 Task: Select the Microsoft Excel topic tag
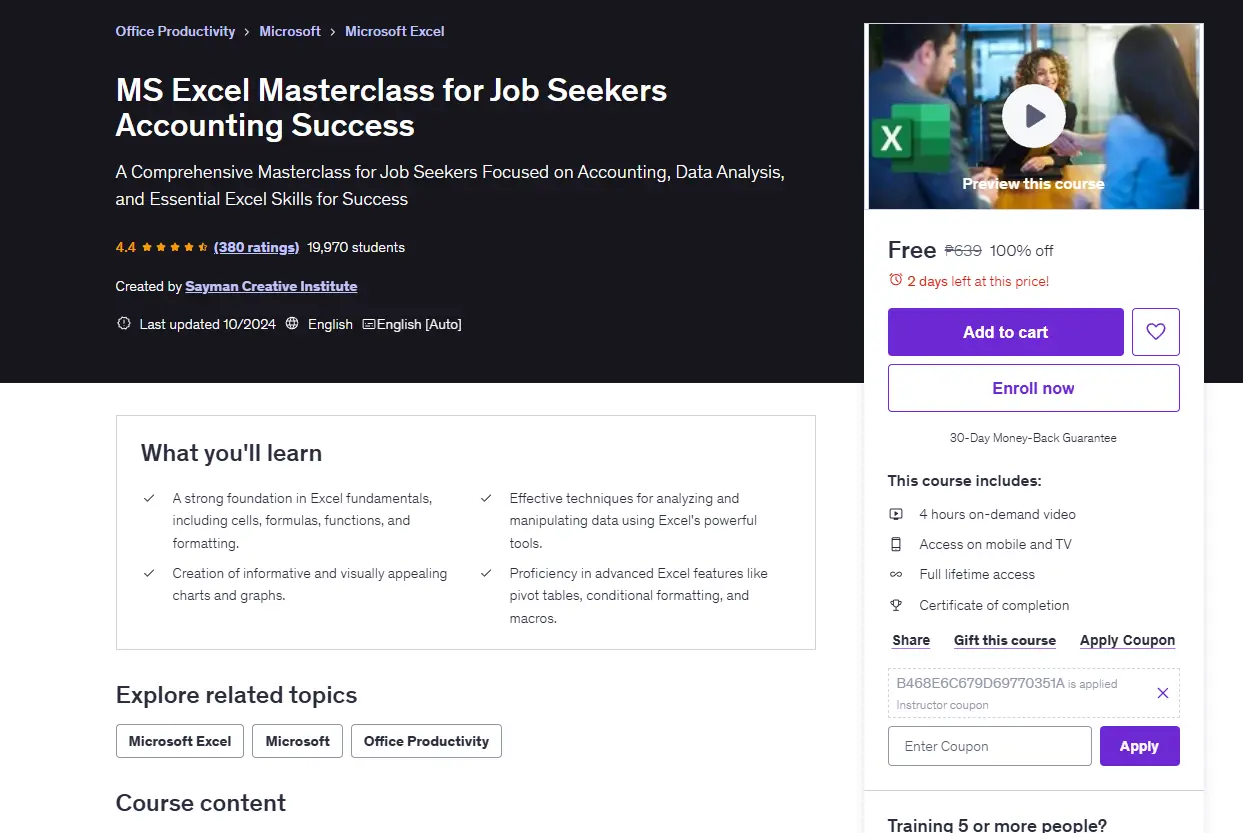point(180,741)
